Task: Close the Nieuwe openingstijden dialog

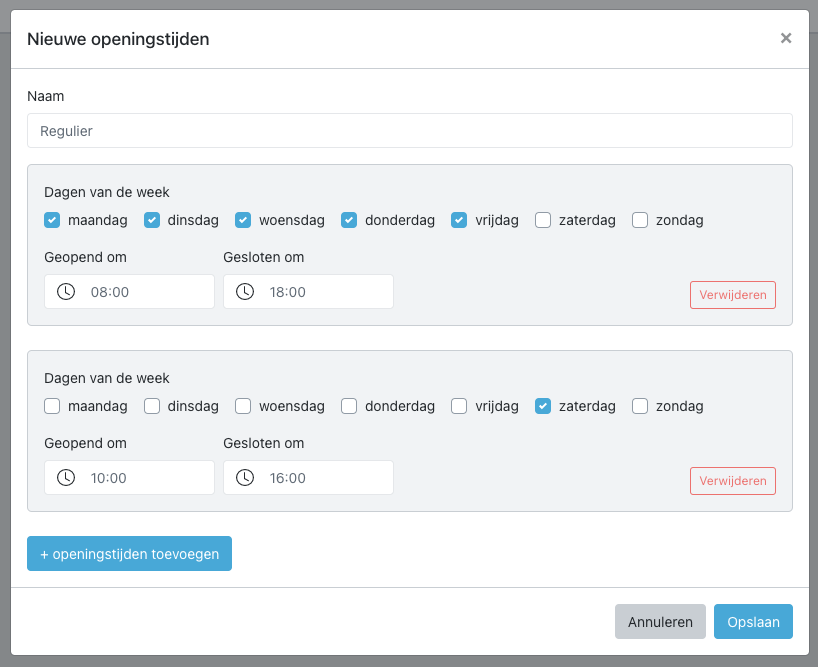Action: coord(786,38)
